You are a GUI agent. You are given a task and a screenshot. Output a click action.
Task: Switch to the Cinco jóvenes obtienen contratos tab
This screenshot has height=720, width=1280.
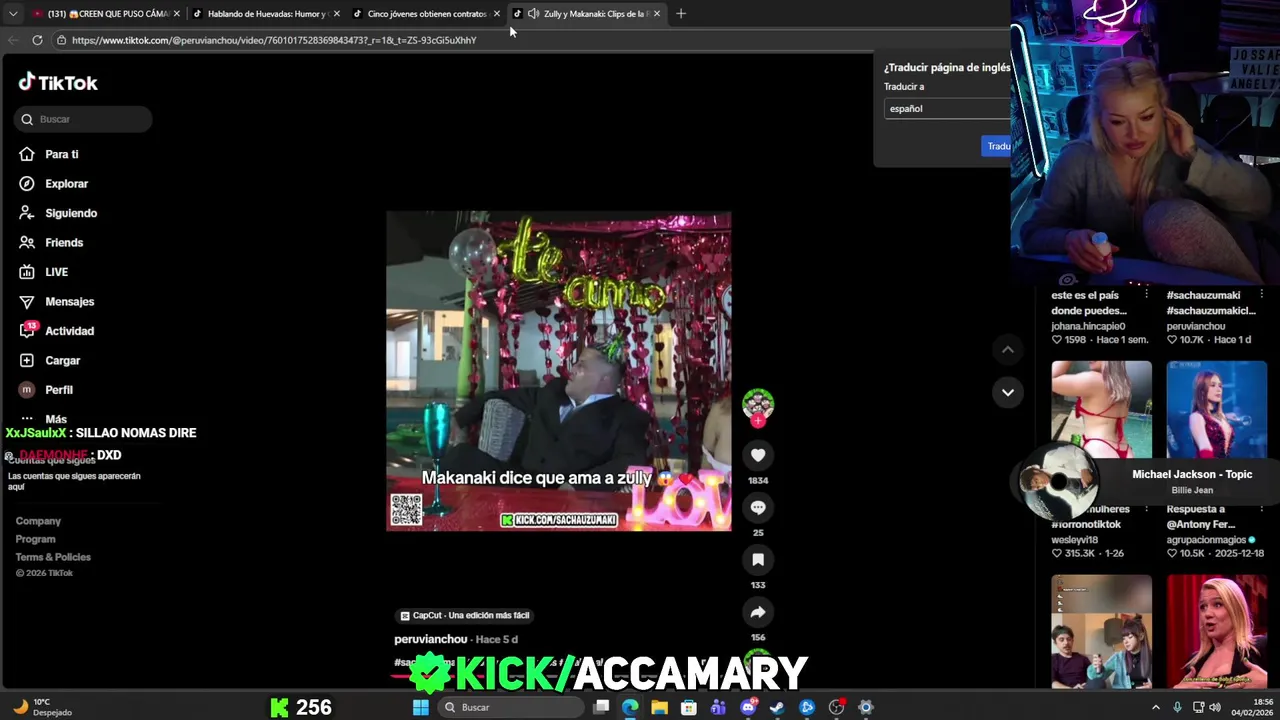(426, 14)
